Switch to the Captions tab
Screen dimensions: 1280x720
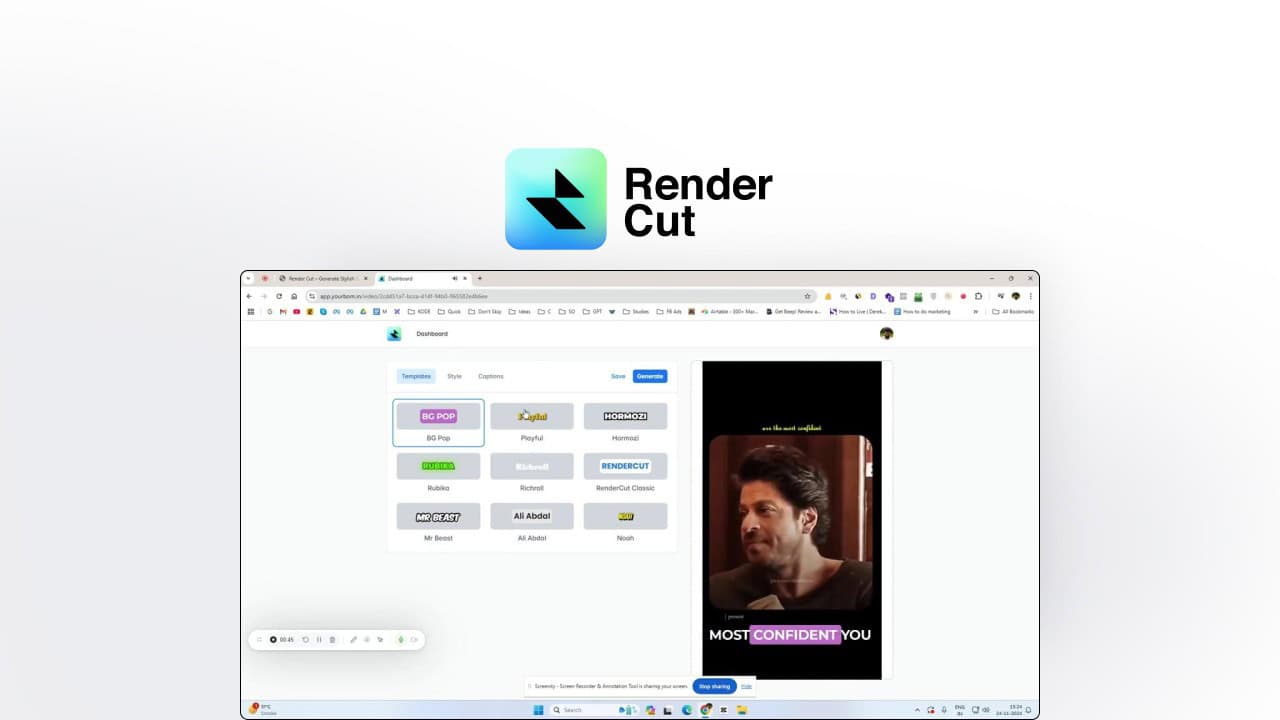pos(491,376)
